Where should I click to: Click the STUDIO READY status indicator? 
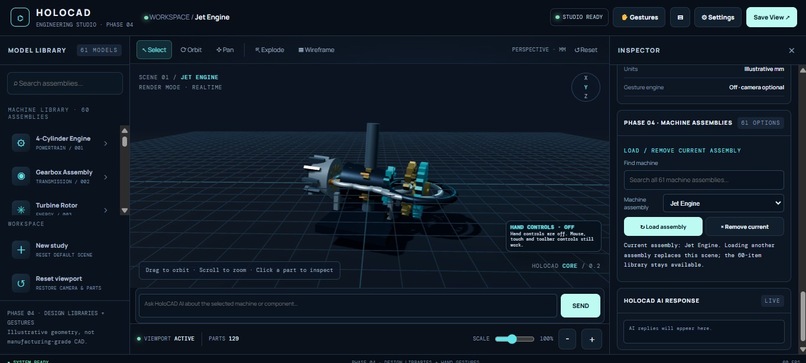pos(579,17)
